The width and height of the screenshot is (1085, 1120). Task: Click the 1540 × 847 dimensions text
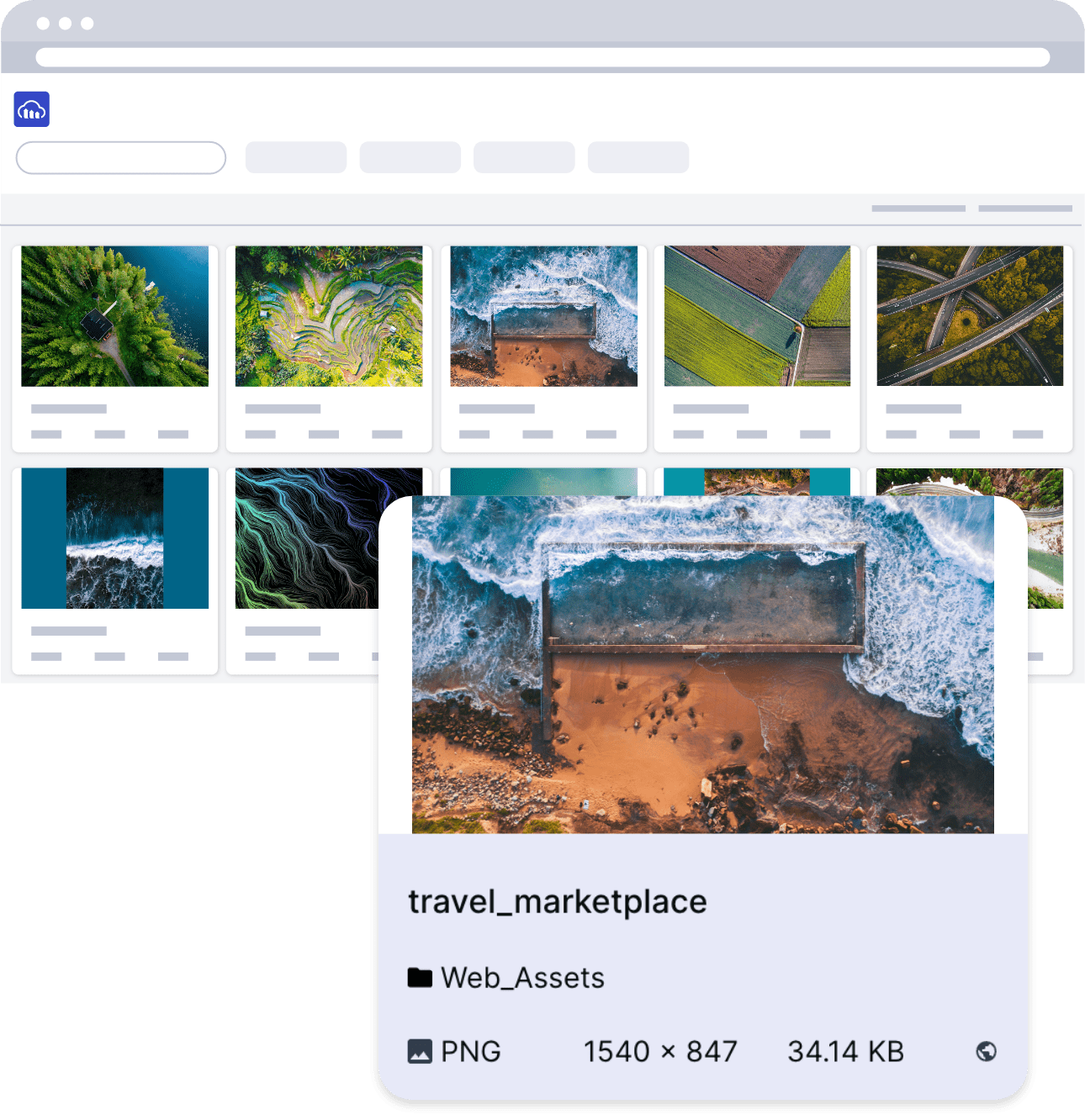(660, 1051)
